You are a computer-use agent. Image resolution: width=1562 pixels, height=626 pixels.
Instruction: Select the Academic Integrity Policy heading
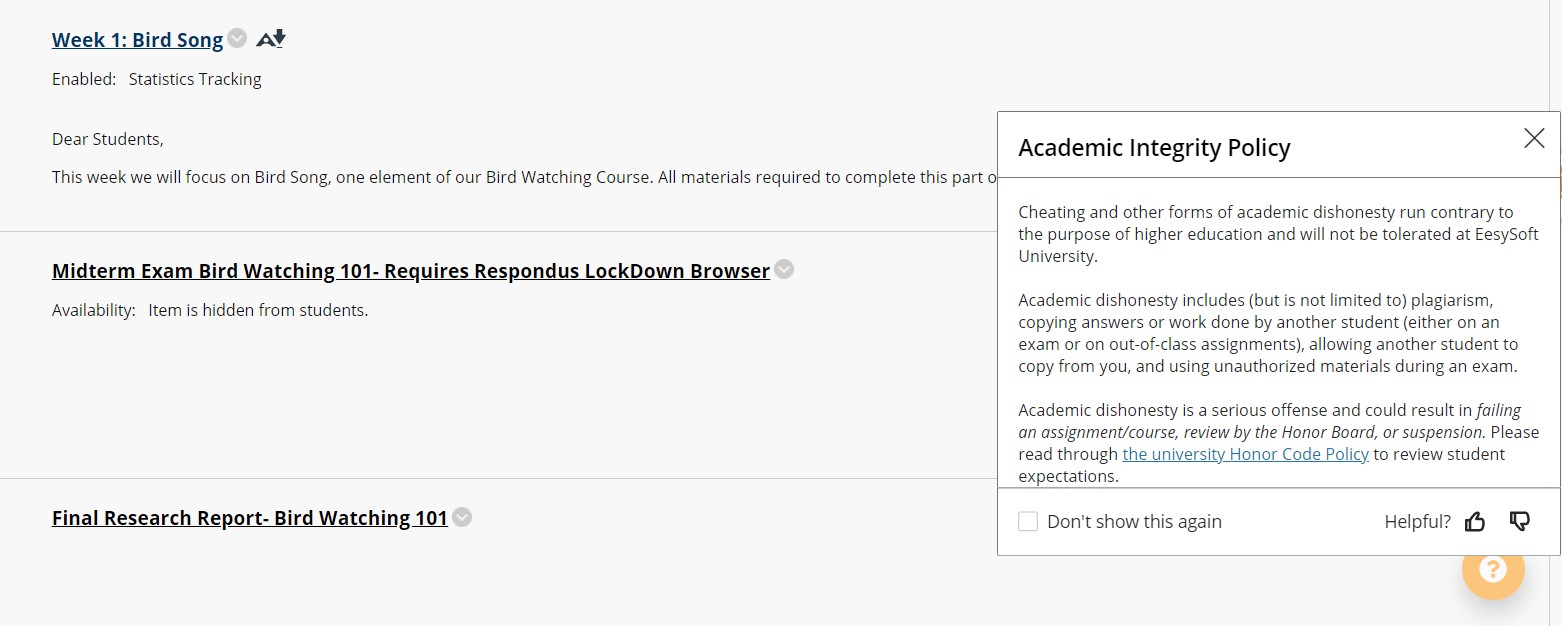(x=1154, y=147)
